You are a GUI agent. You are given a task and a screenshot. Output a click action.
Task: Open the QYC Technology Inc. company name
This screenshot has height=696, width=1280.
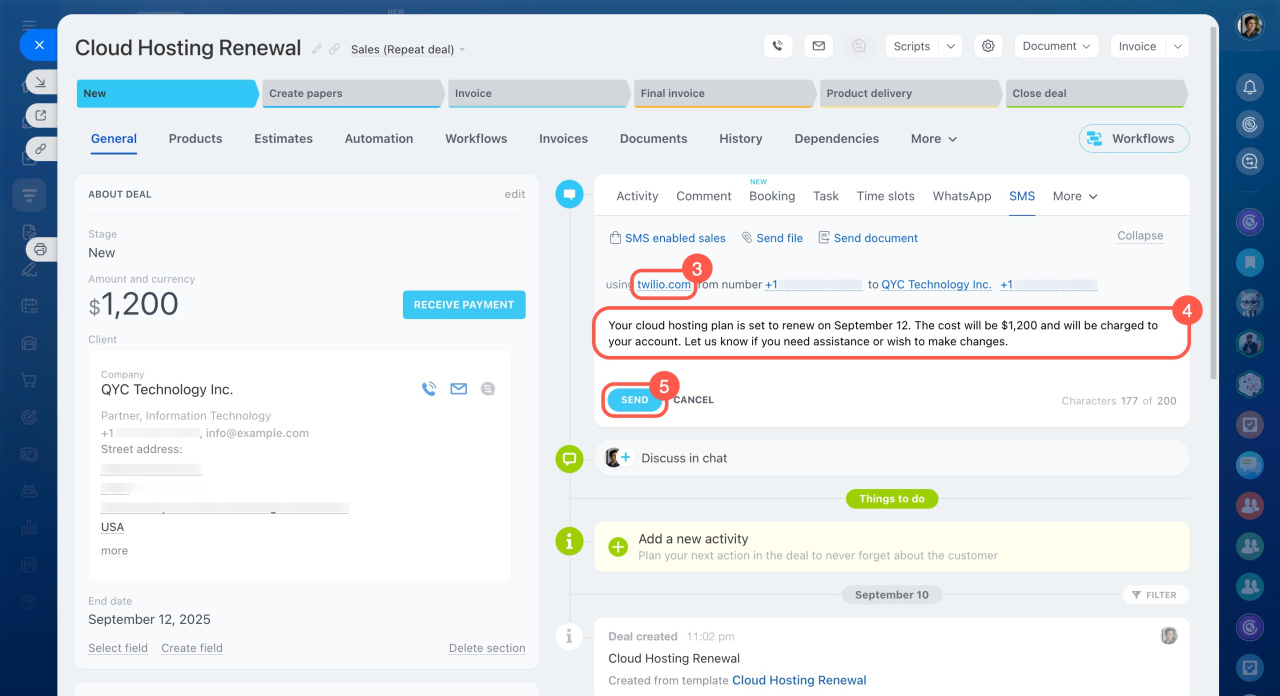(x=167, y=390)
